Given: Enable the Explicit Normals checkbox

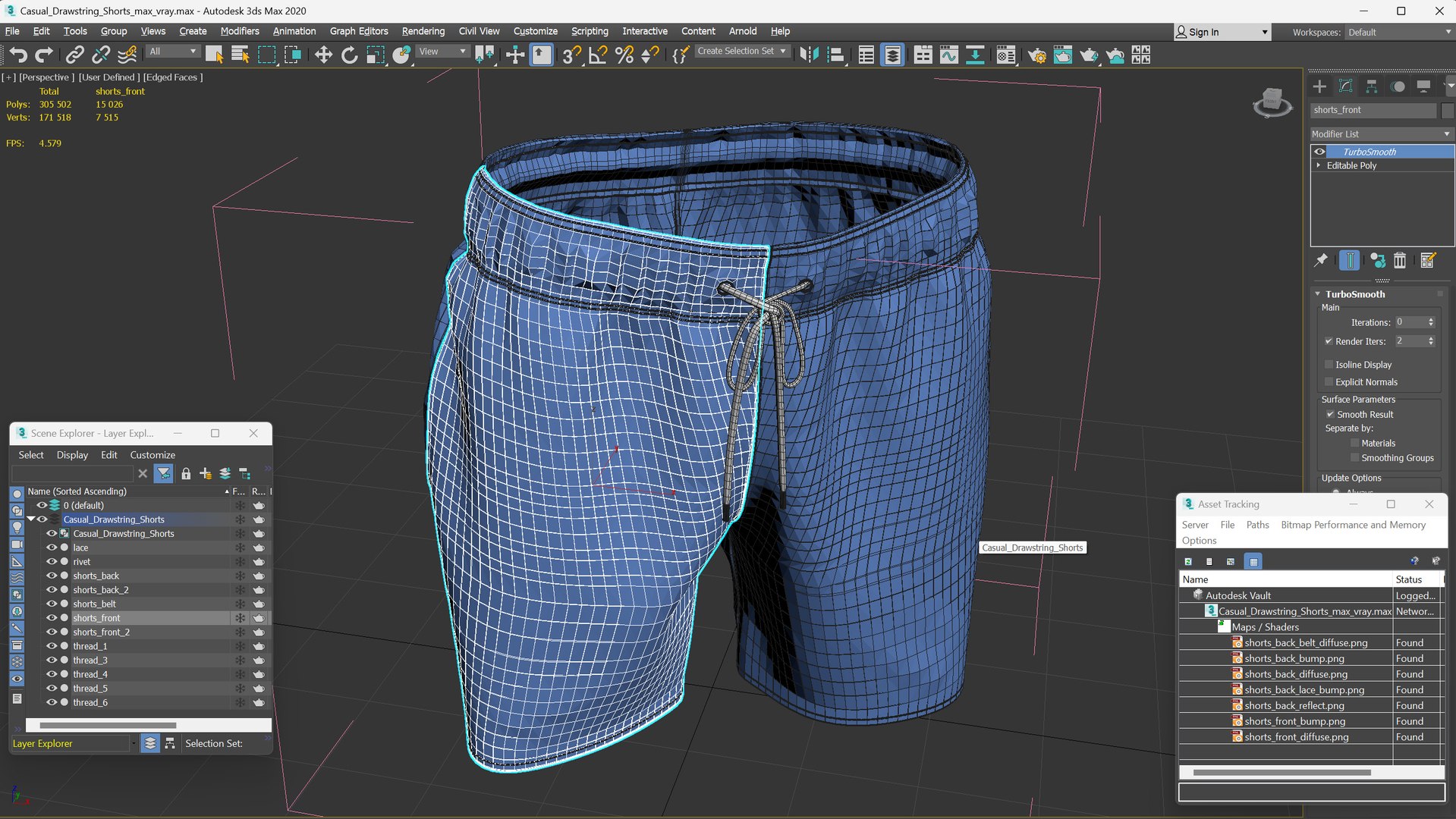Looking at the screenshot, I should [x=1329, y=382].
